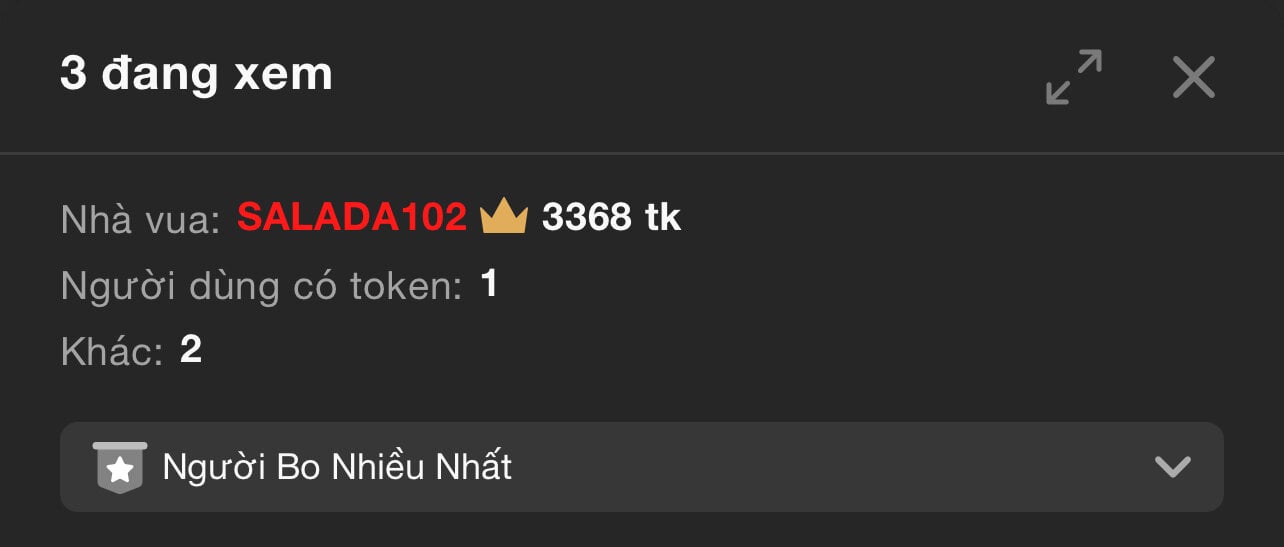This screenshot has width=1284, height=547.
Task: Select the Nhà vua label
Action: tap(140, 219)
